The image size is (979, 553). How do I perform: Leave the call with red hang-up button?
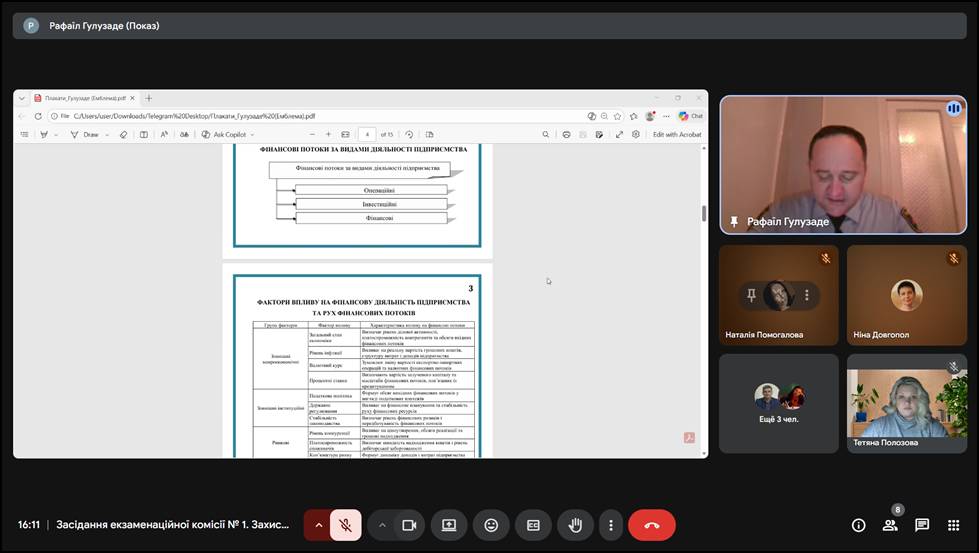click(652, 525)
